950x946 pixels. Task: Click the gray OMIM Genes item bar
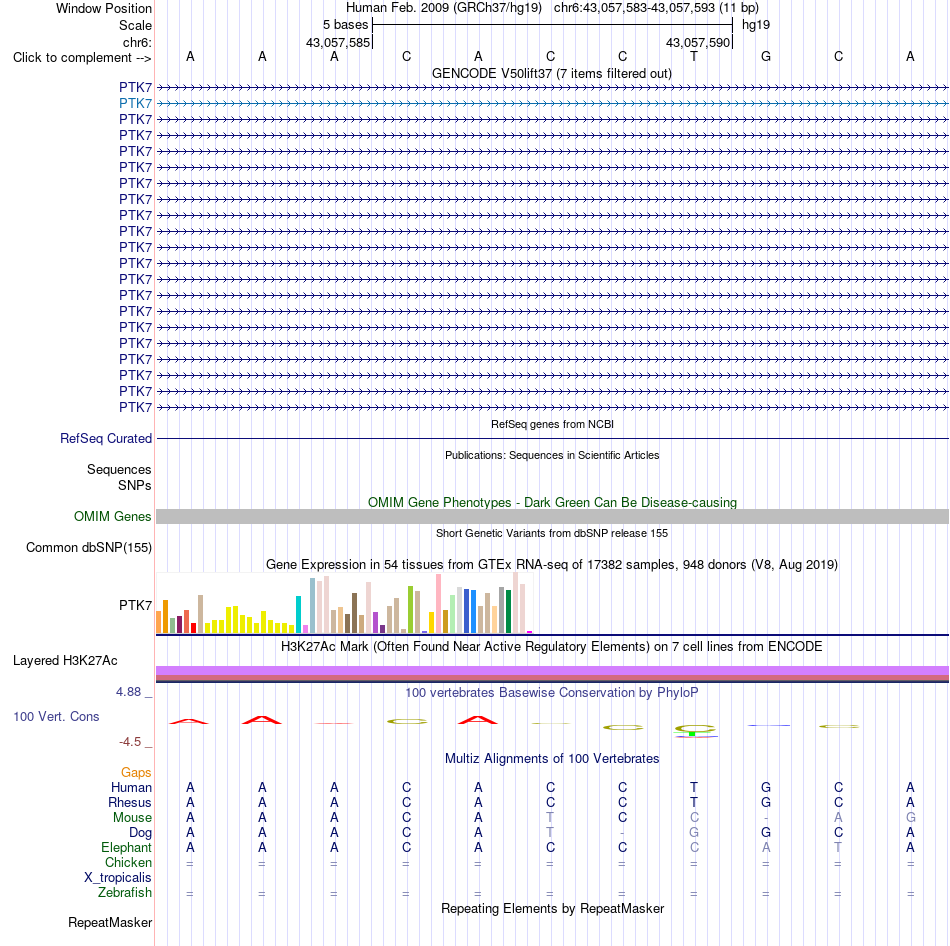pyautogui.click(x=552, y=516)
